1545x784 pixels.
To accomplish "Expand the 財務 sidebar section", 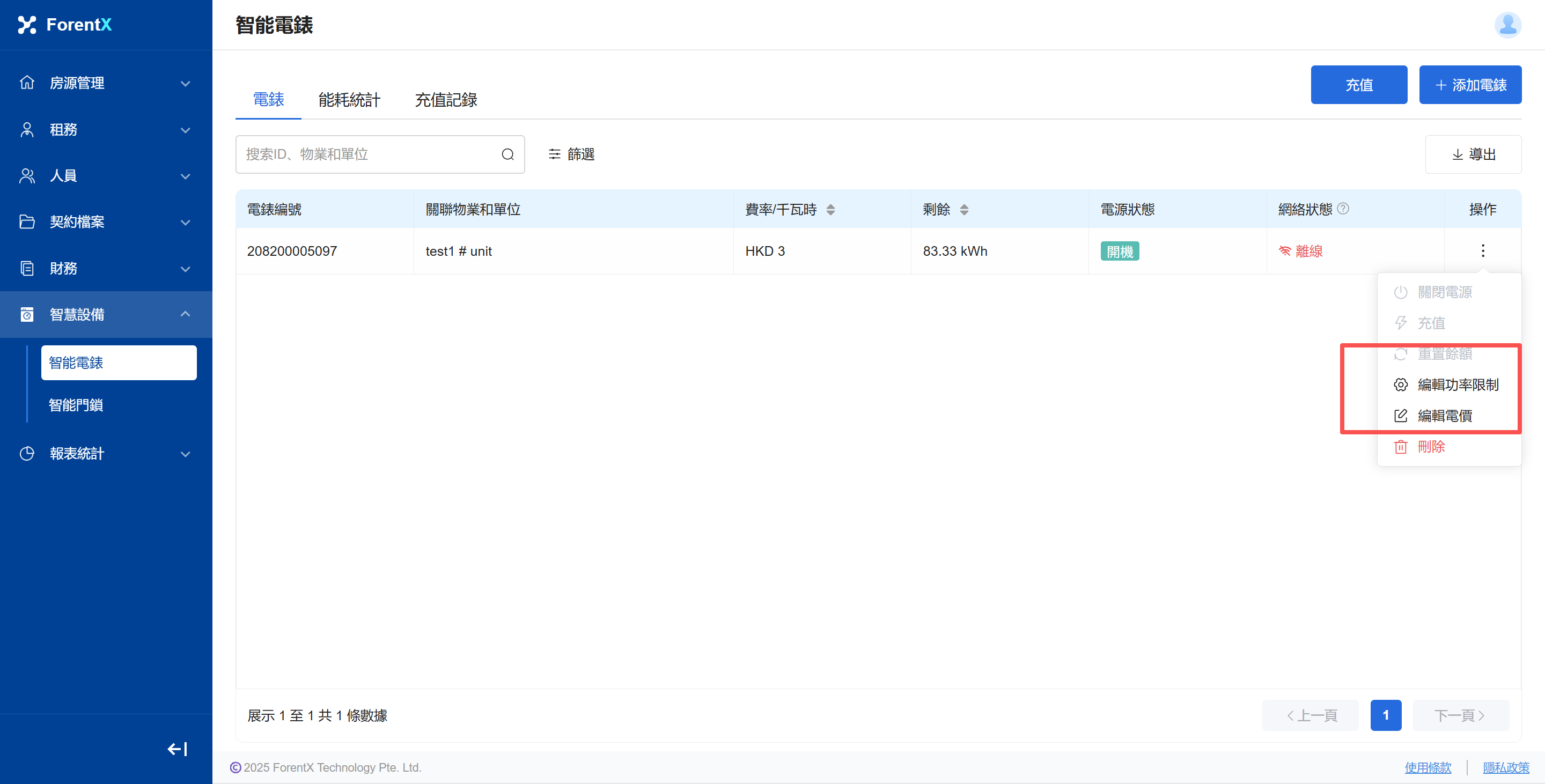I will [106, 269].
